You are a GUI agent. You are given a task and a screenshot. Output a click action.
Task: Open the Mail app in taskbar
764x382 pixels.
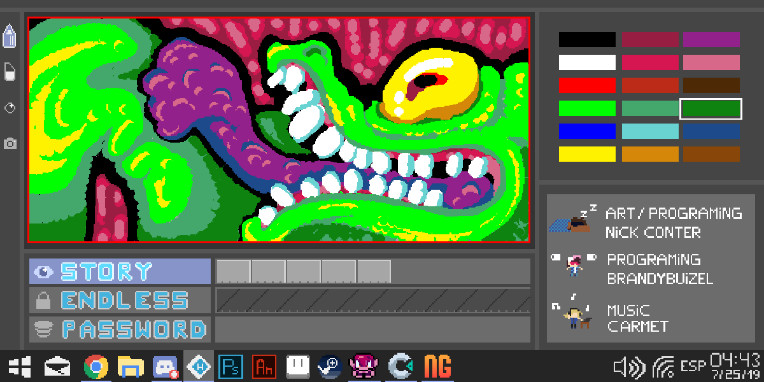(x=57, y=366)
